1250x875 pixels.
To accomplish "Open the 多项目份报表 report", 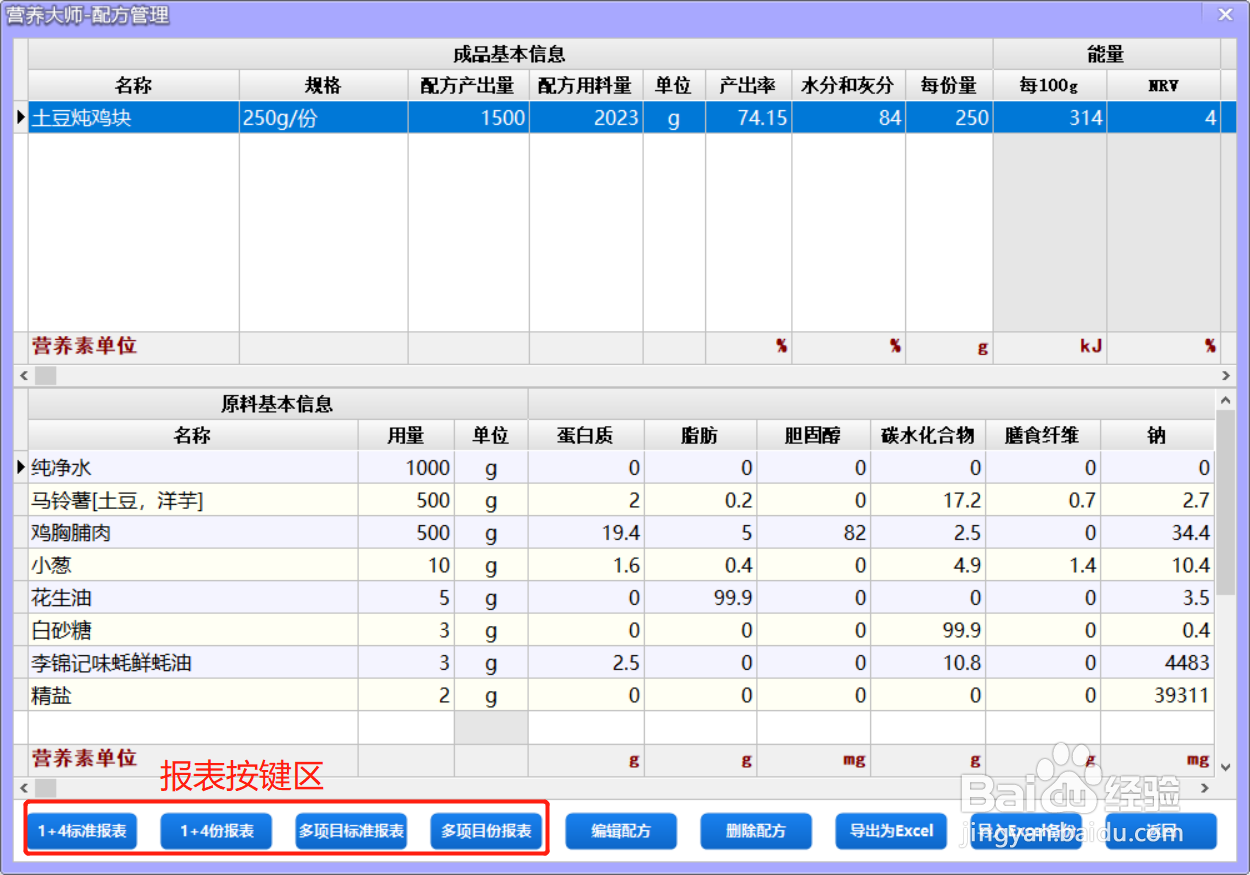I will (487, 831).
